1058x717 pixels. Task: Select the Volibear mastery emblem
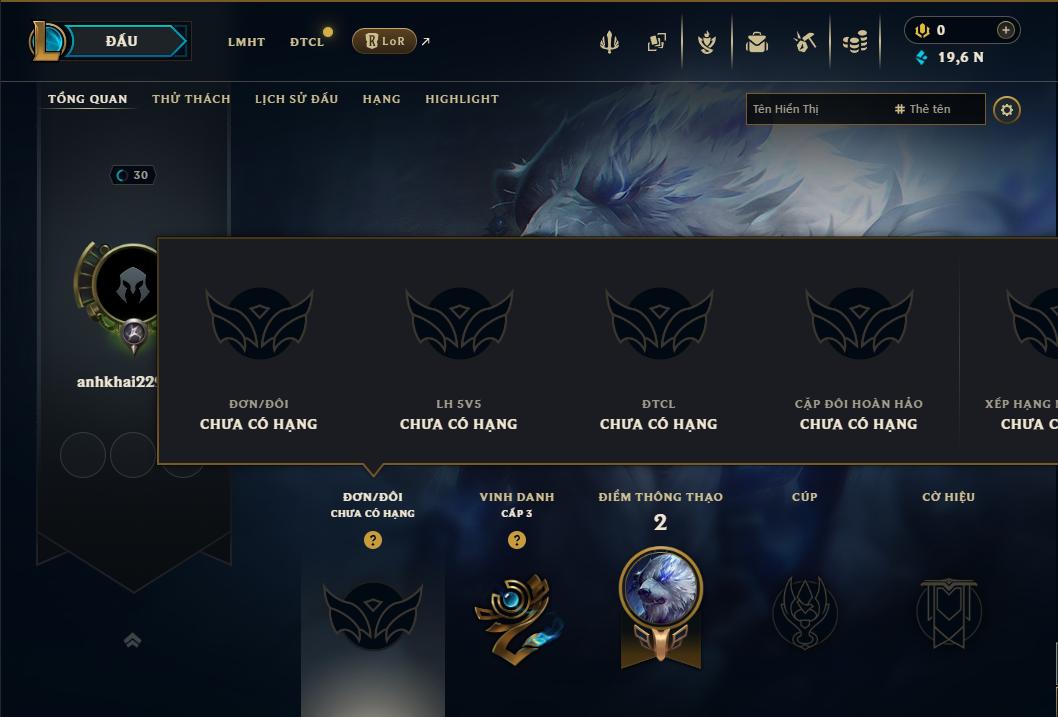[x=661, y=605]
